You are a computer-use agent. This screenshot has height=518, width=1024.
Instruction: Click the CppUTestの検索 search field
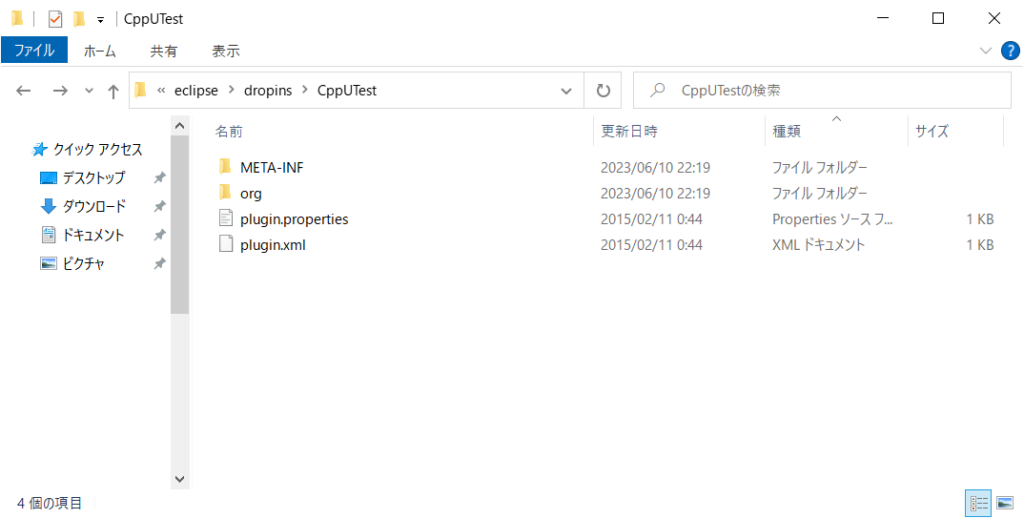point(822,91)
